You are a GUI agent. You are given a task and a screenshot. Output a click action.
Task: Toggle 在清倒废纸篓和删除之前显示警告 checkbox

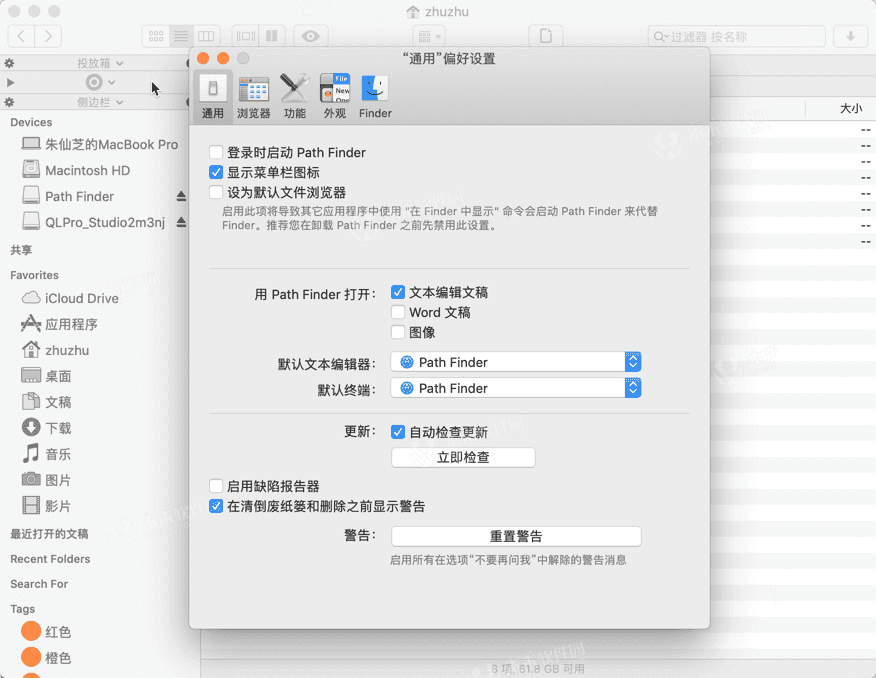[216, 506]
